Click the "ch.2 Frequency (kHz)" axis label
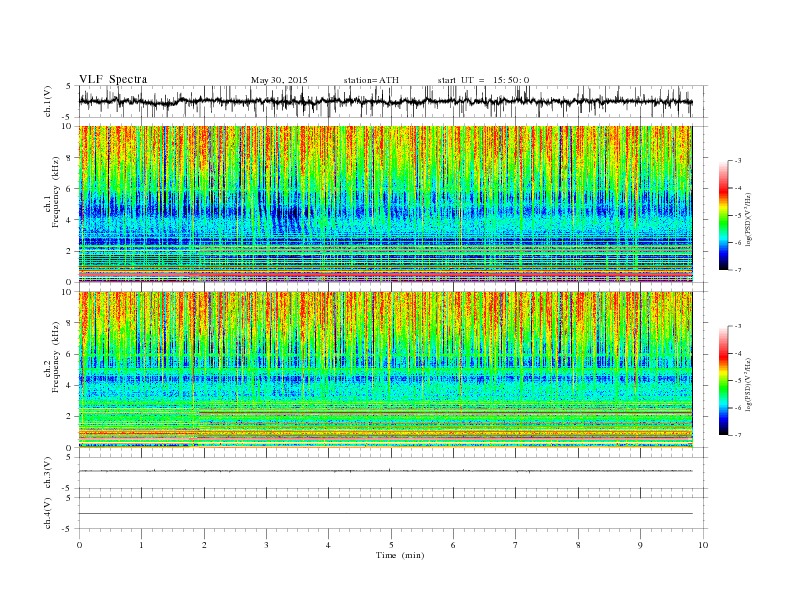 pos(52,357)
